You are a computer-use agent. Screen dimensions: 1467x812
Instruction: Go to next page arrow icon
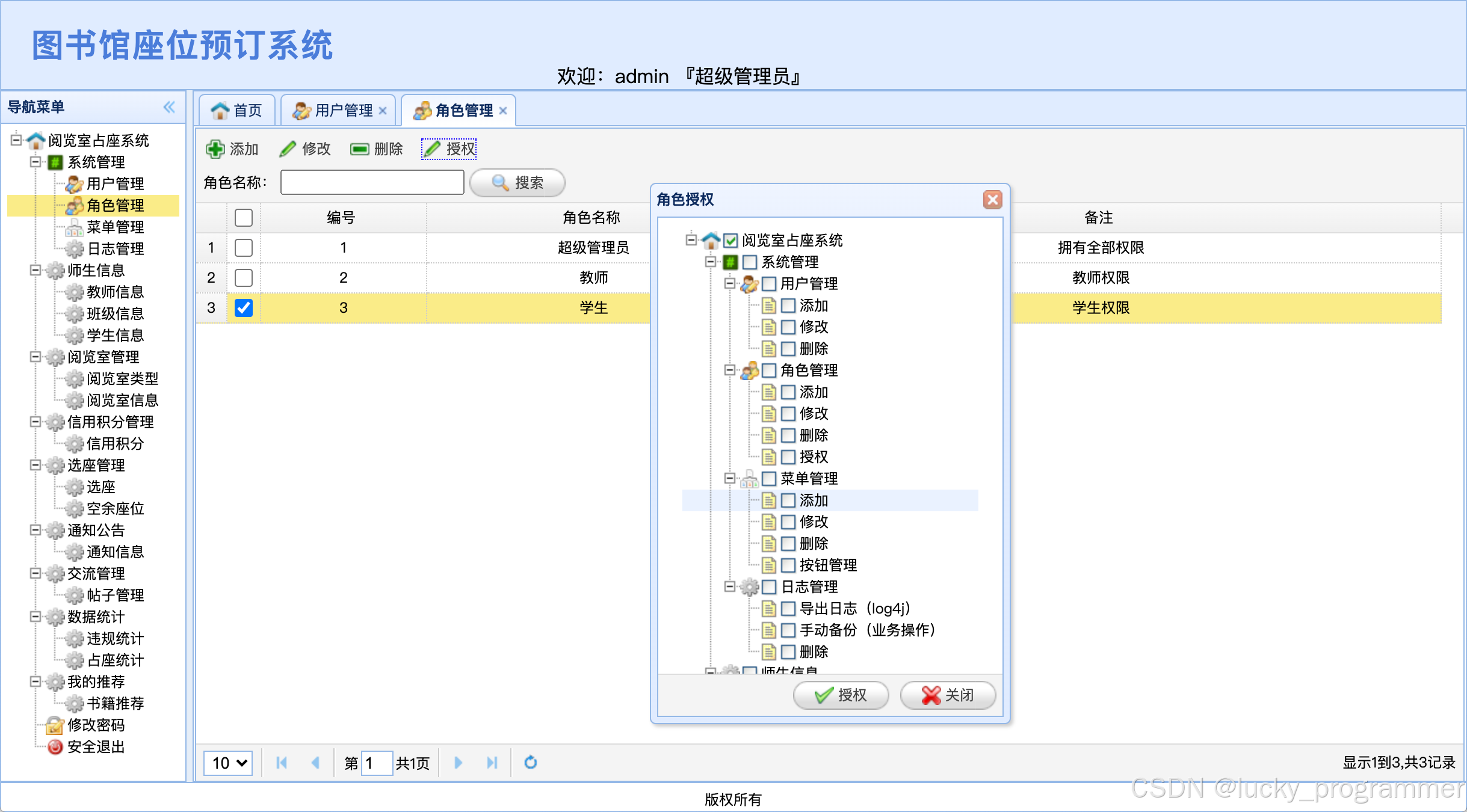tap(458, 763)
